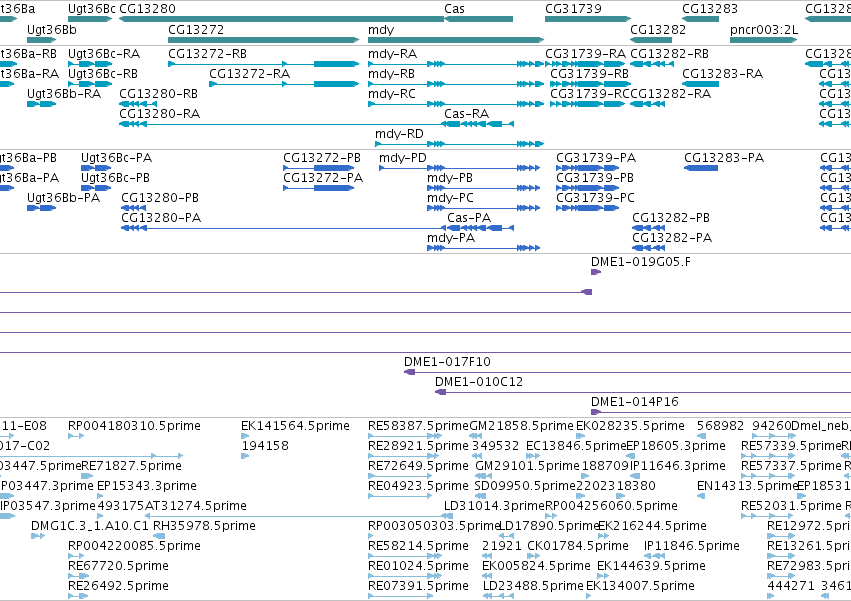Click the Ugt36Bc-RA transcript label
Image resolution: width=851 pixels, height=601 pixels.
(x=104, y=54)
